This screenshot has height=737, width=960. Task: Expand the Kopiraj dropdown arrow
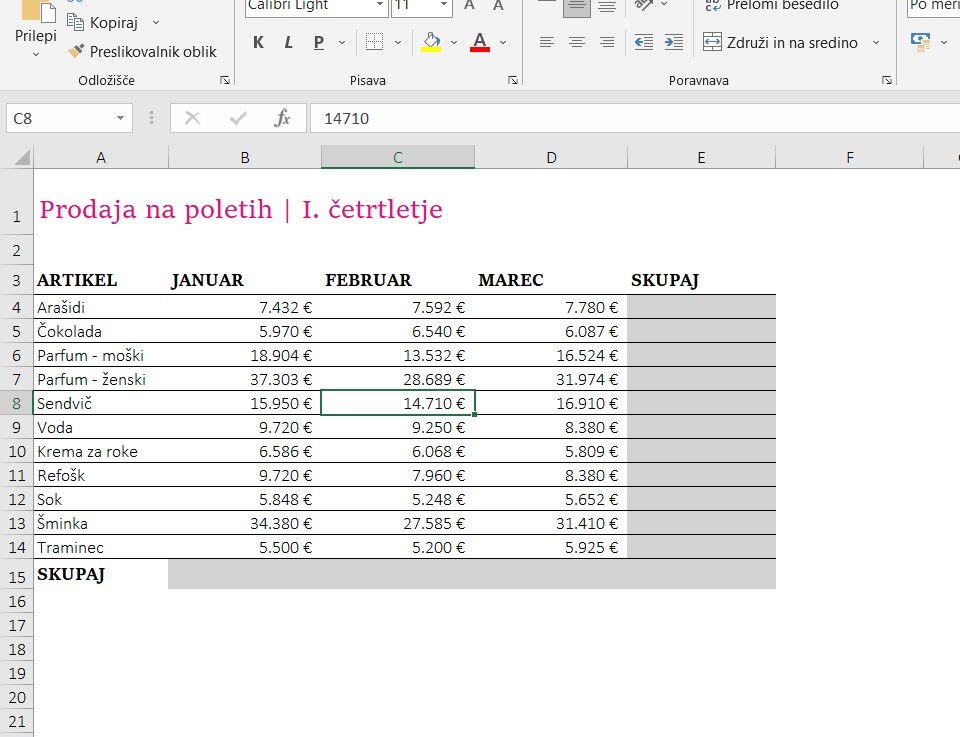pos(156,23)
